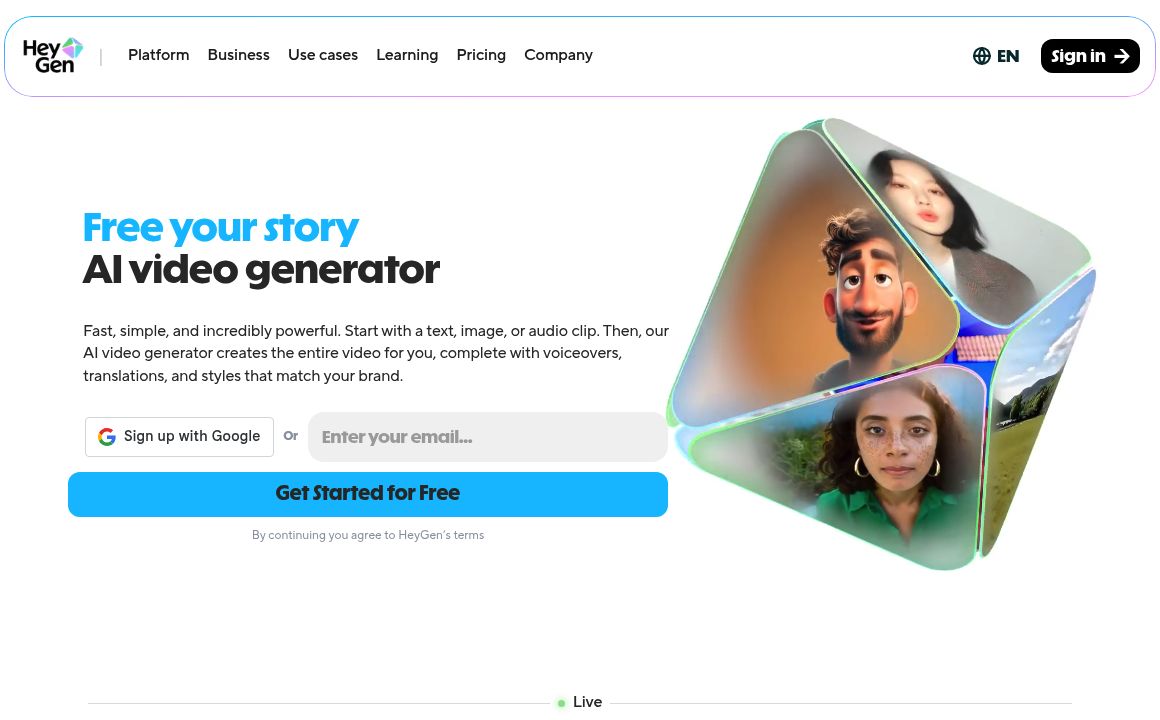
Task: Open the Business menu
Action: point(238,55)
